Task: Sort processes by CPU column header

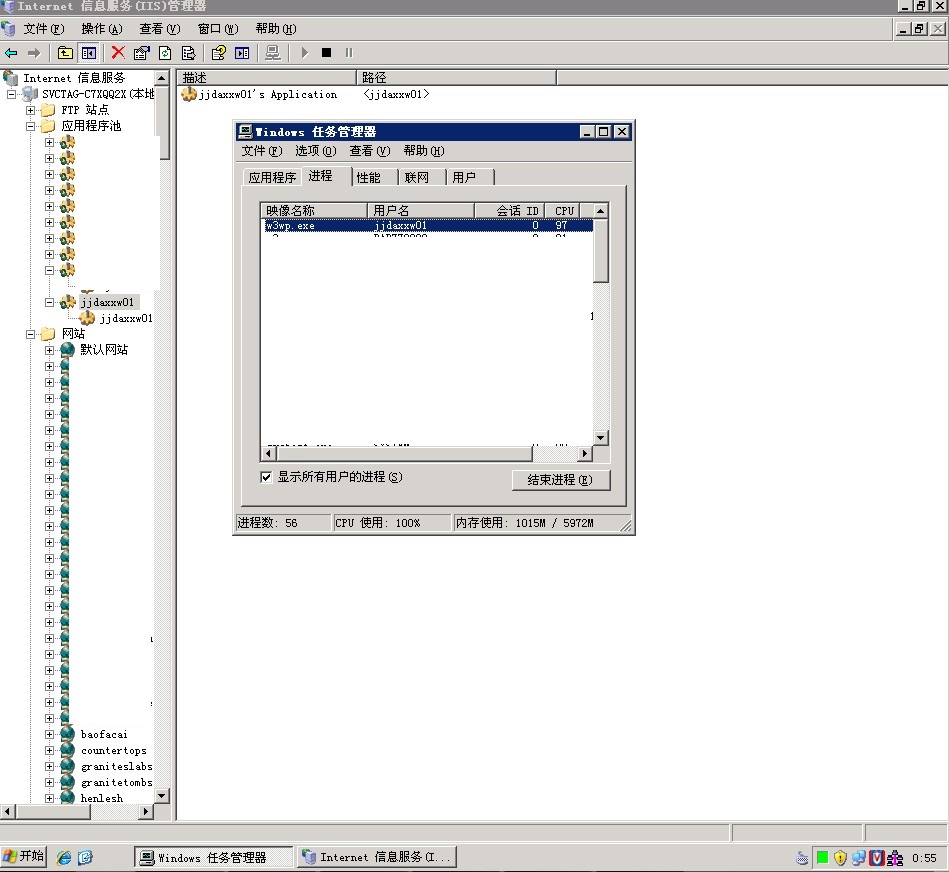Action: coord(563,211)
